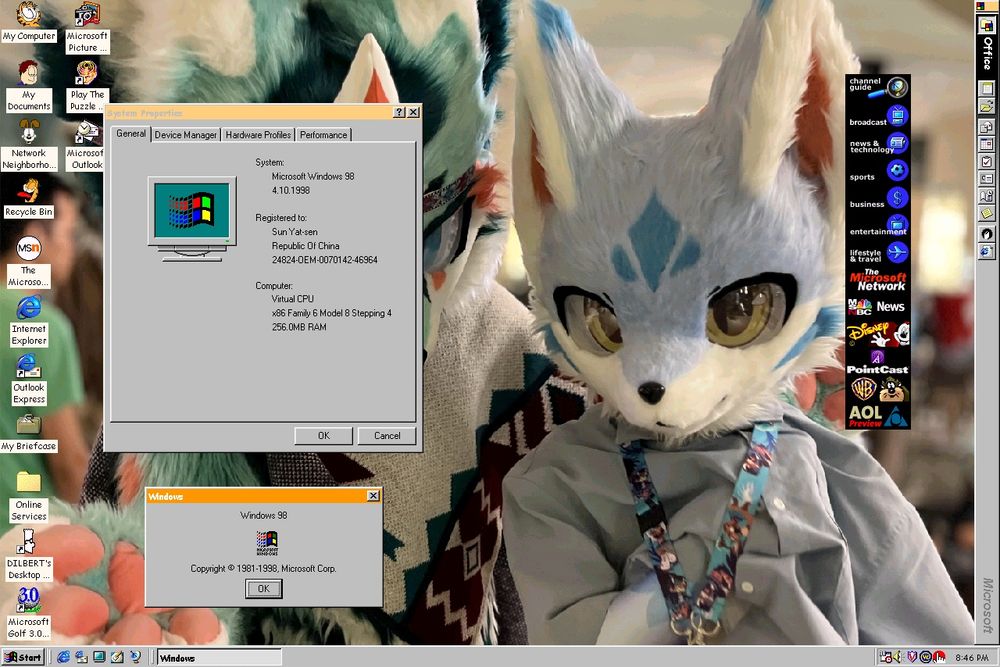Launch Microsoft Outlook desktop shortcut
Viewport: 1000px width, 667px height.
(87, 144)
